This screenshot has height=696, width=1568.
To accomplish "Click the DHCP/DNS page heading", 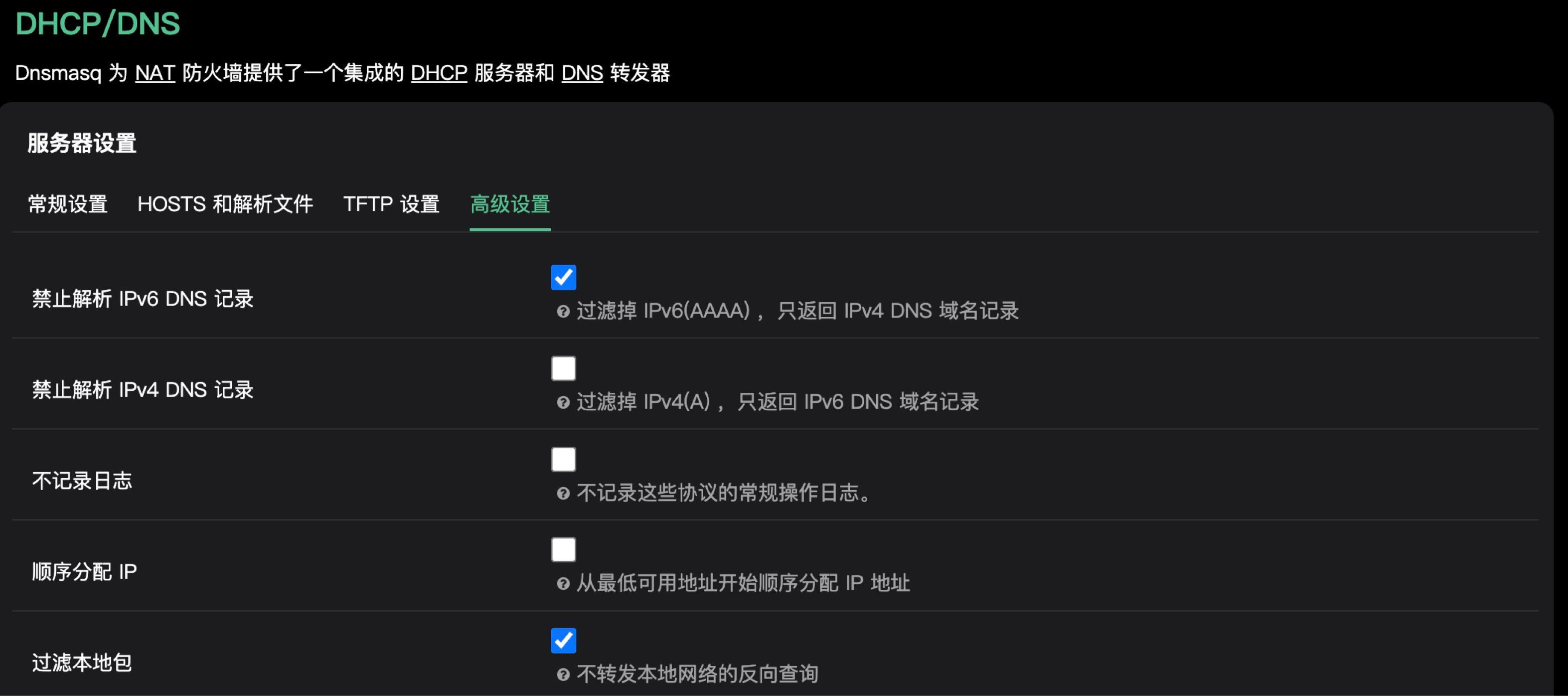I will click(x=98, y=24).
